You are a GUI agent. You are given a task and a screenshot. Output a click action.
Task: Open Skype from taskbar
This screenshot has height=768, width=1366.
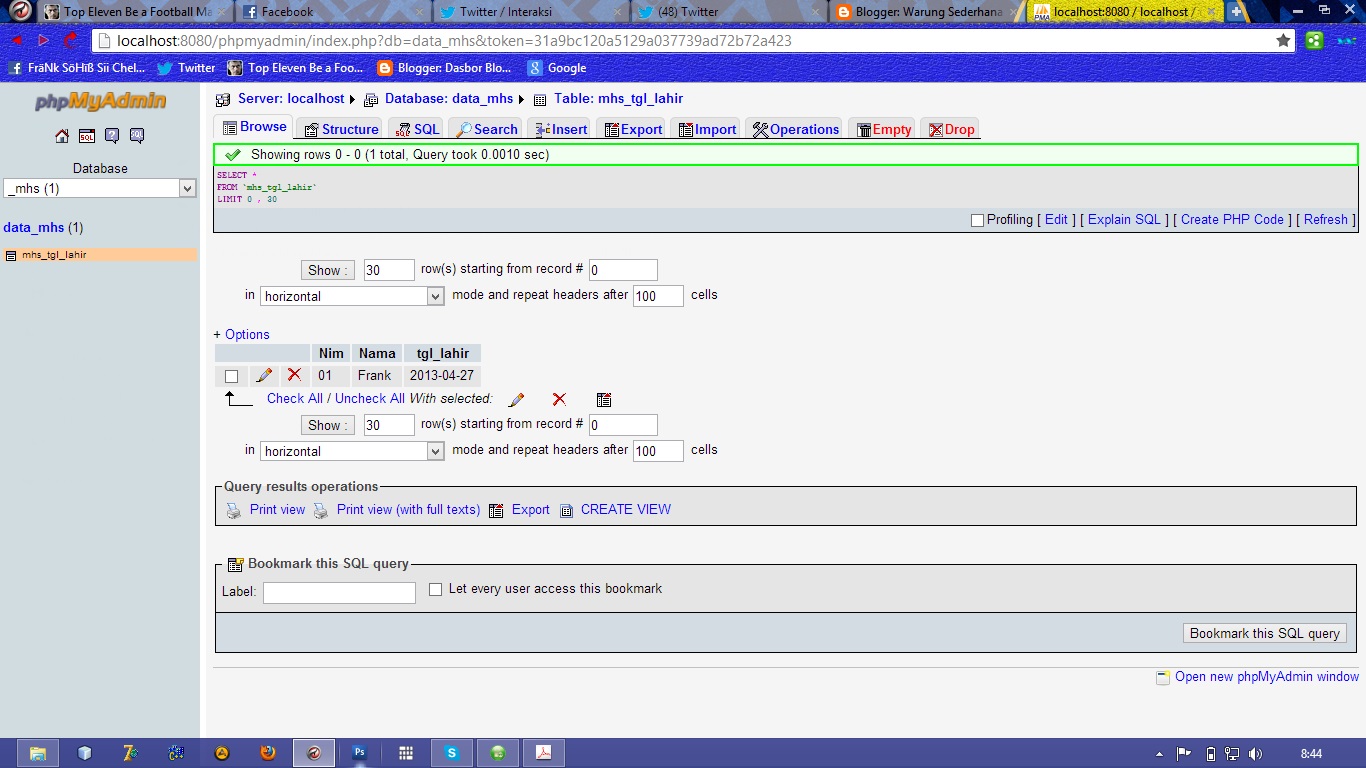(452, 753)
